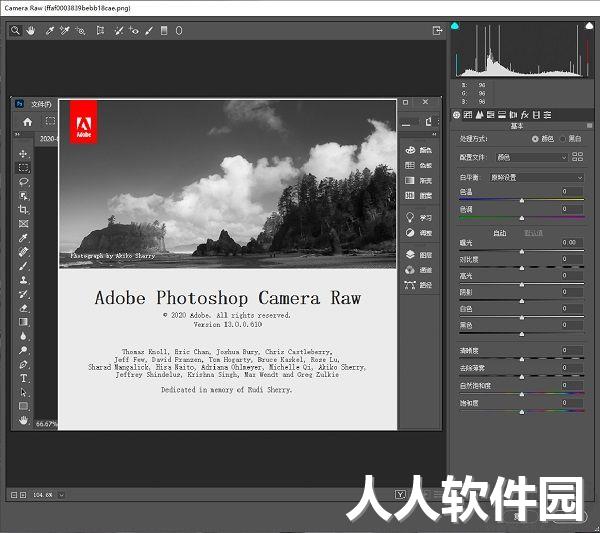Screen dimensions: 600x533
Task: Toggle the before/after Y view icon
Action: pyautogui.click(x=400, y=495)
